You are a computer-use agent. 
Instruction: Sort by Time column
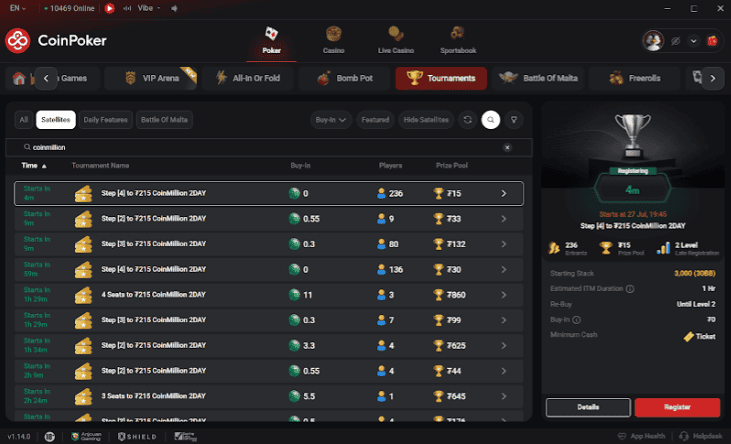coord(34,166)
